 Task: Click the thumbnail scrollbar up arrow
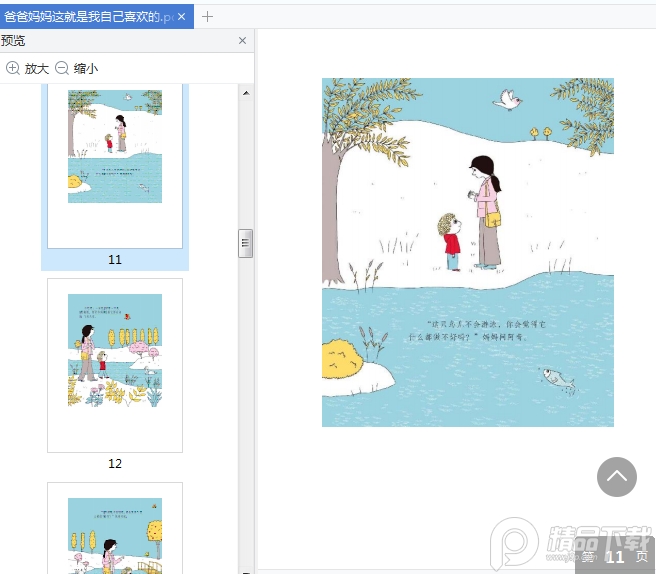coord(246,93)
